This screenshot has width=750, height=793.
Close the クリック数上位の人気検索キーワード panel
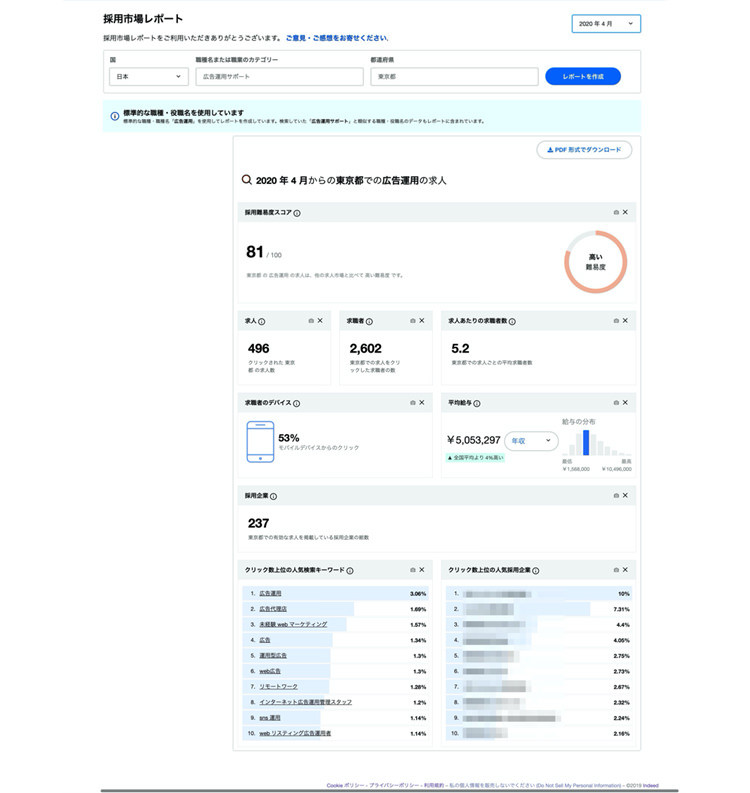click(421, 570)
